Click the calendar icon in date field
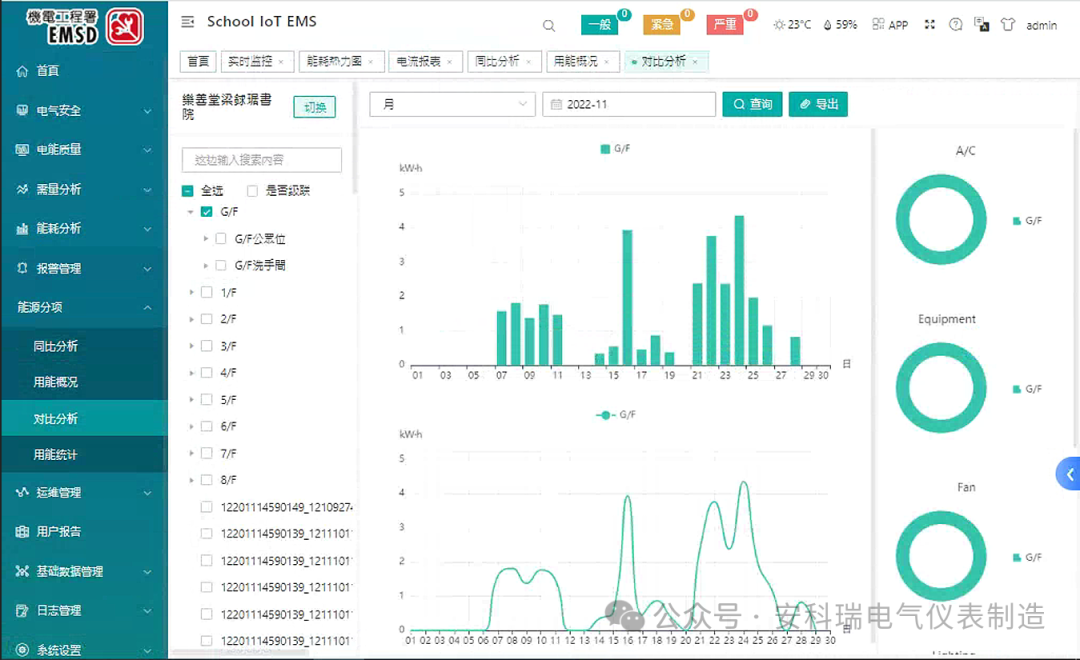1080x660 pixels. [557, 105]
